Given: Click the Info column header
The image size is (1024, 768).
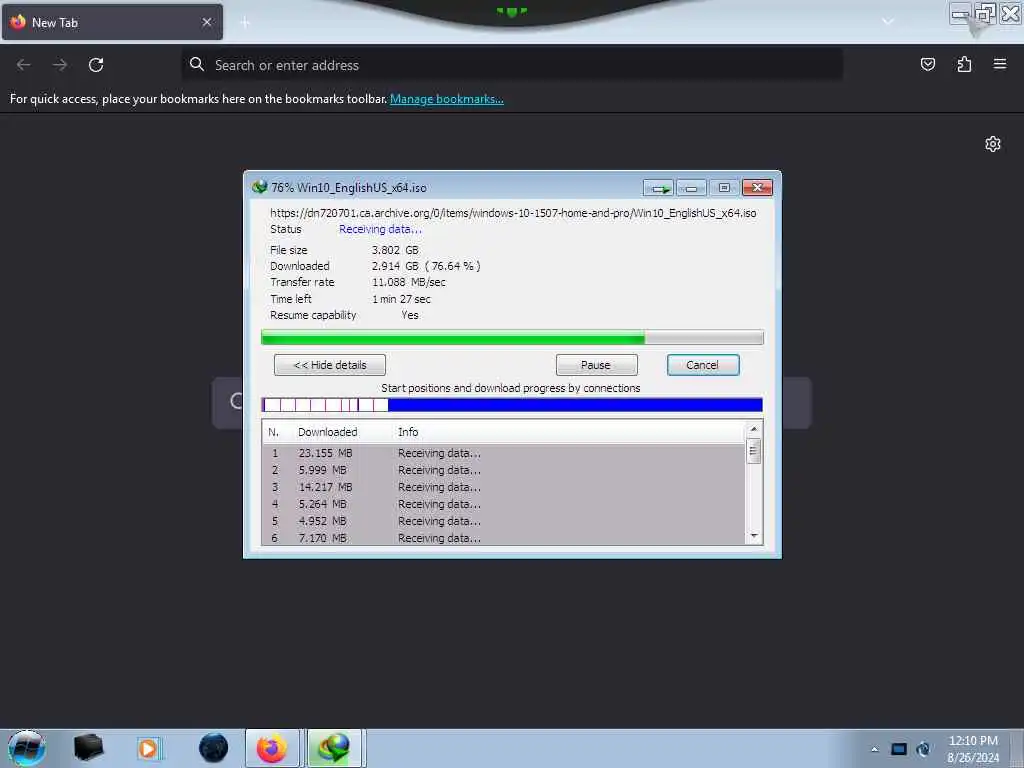Looking at the screenshot, I should point(408,432).
